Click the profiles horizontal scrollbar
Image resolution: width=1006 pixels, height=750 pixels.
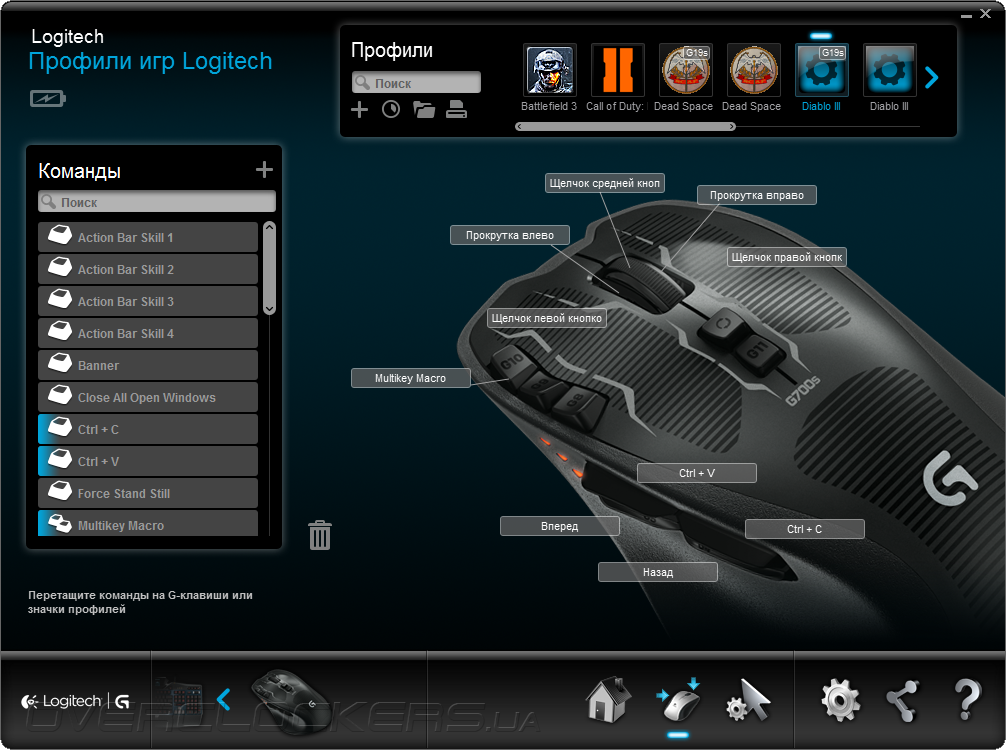[626, 126]
